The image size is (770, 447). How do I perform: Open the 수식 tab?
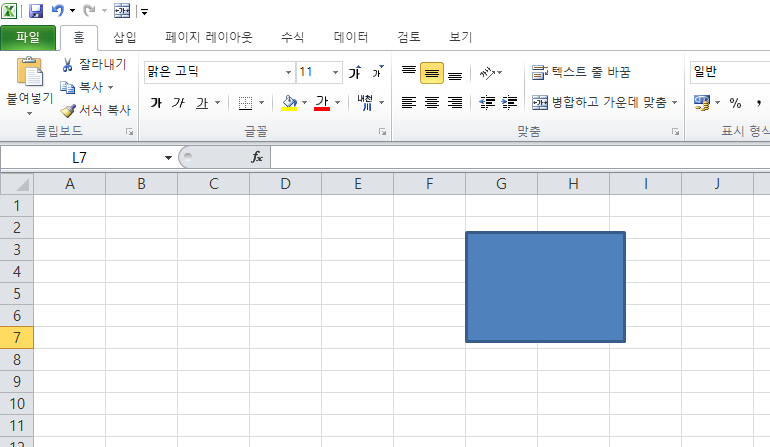[292, 37]
